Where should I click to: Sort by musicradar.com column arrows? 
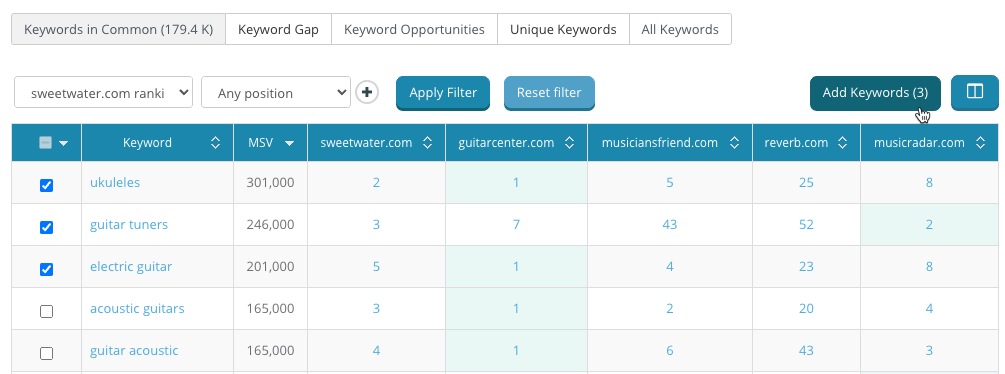click(980, 143)
